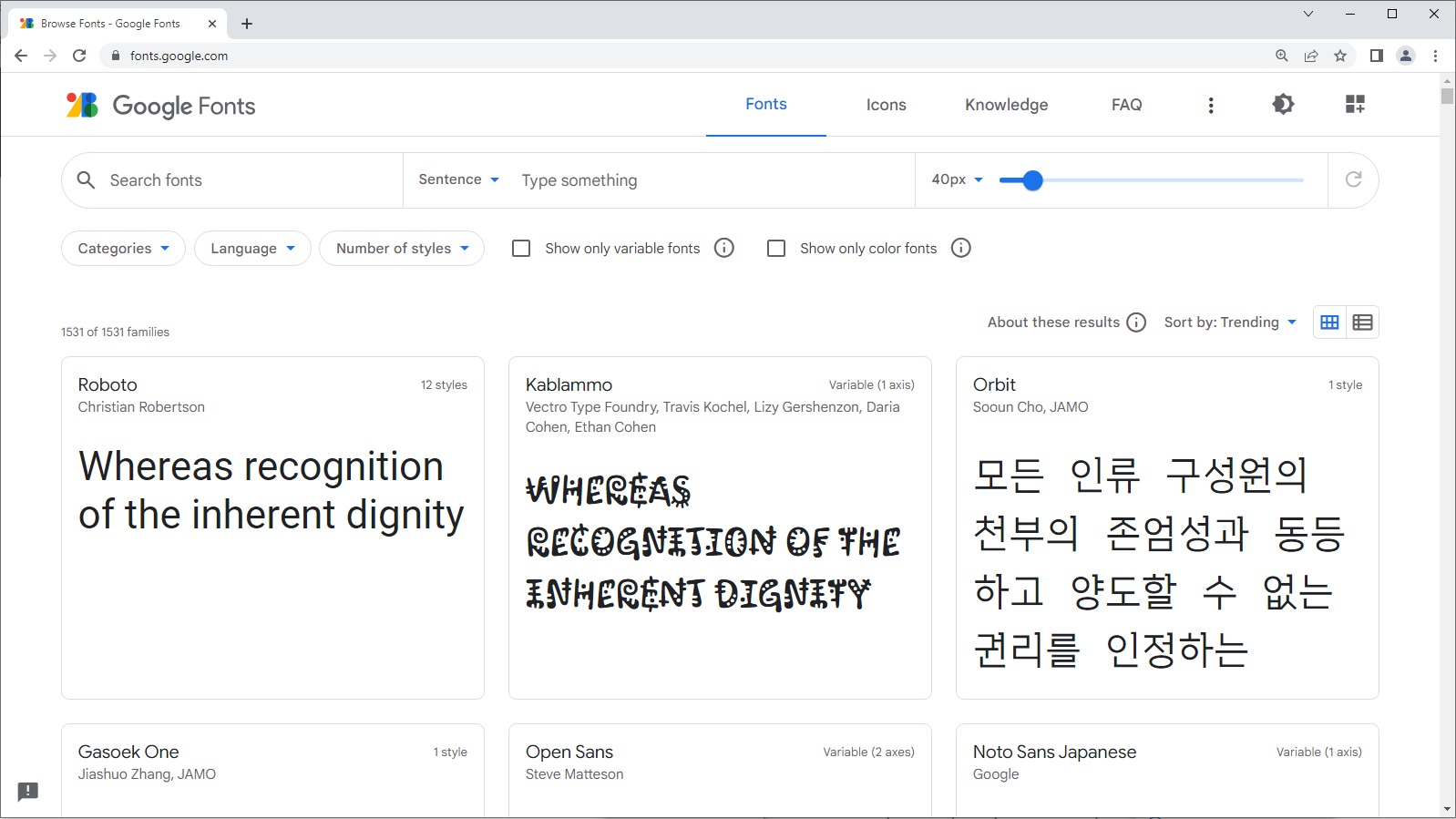Switch to grid view layout
Image resolution: width=1456 pixels, height=819 pixels.
tap(1329, 322)
